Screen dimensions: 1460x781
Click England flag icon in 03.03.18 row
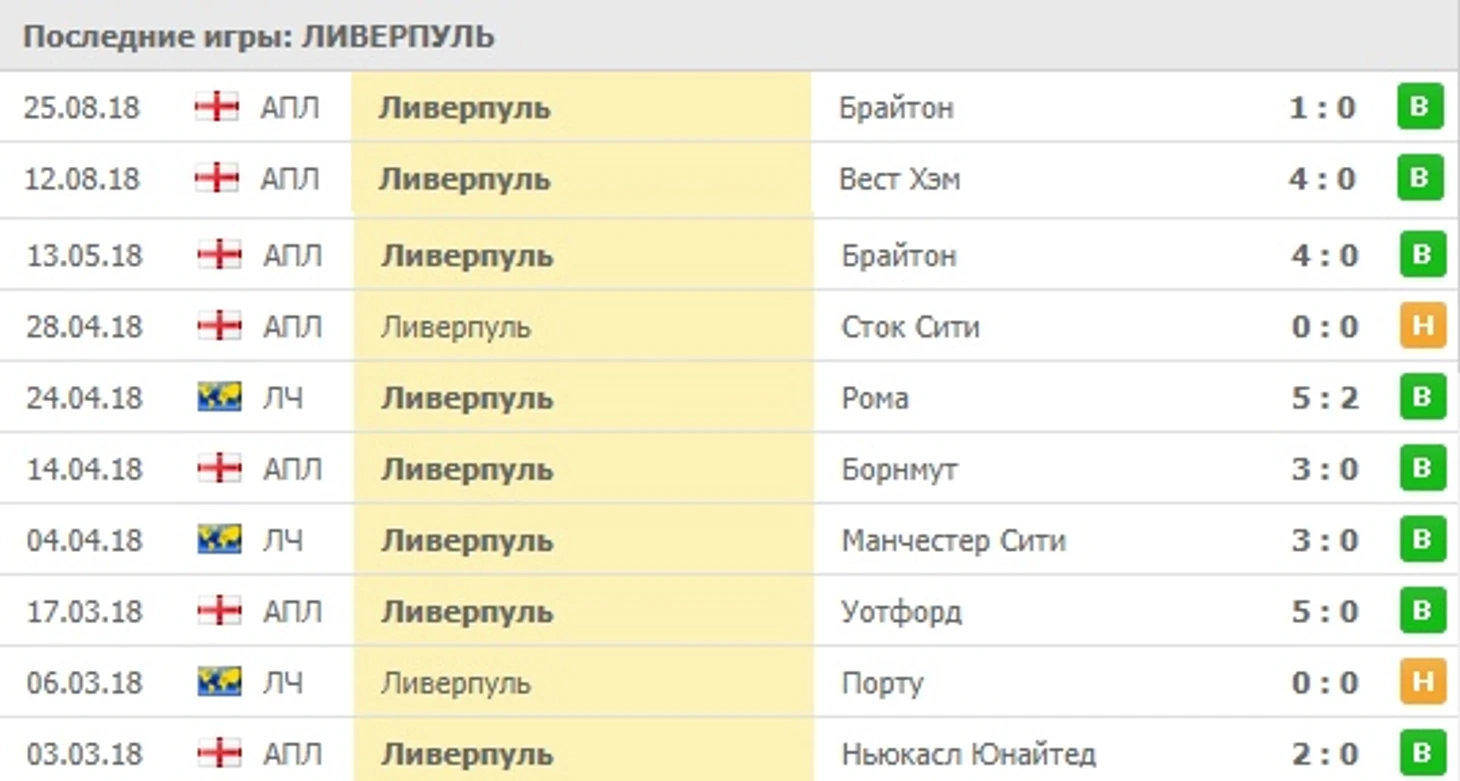(220, 753)
